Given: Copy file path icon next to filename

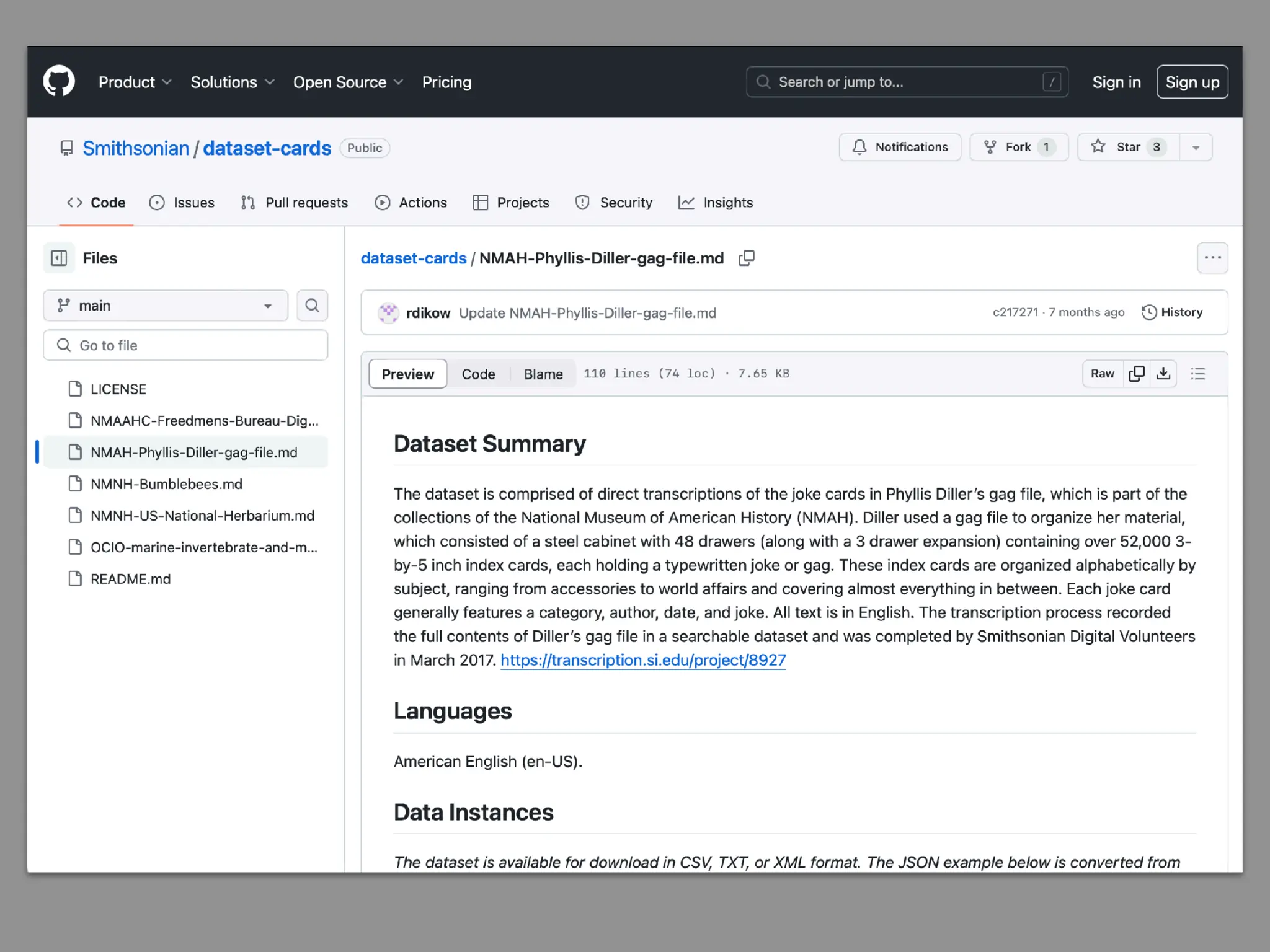Looking at the screenshot, I should [x=747, y=258].
